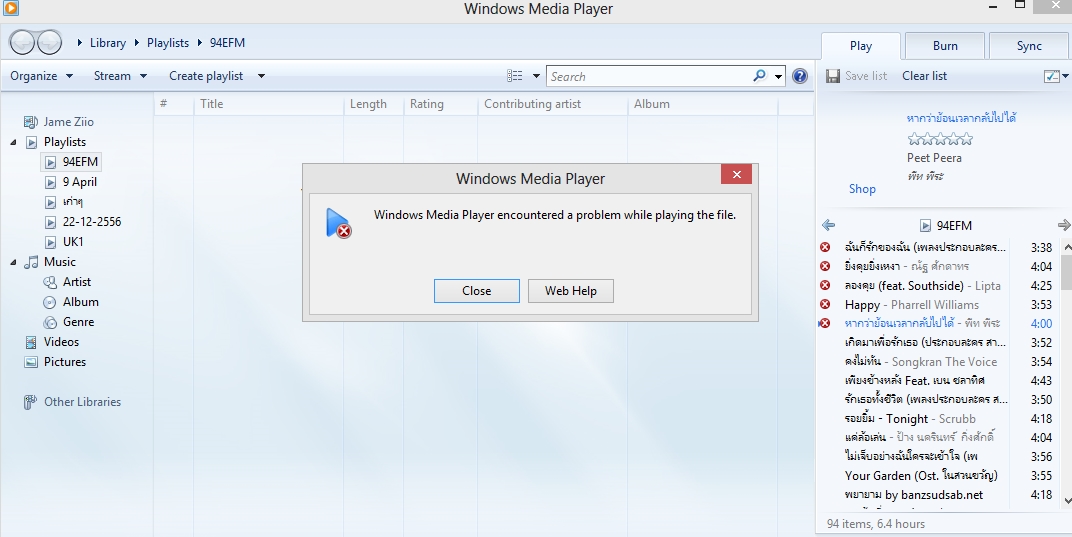Image resolution: width=1072 pixels, height=537 pixels.
Task: Click the arrow before Library breadcrumb
Action: pyautogui.click(x=81, y=42)
